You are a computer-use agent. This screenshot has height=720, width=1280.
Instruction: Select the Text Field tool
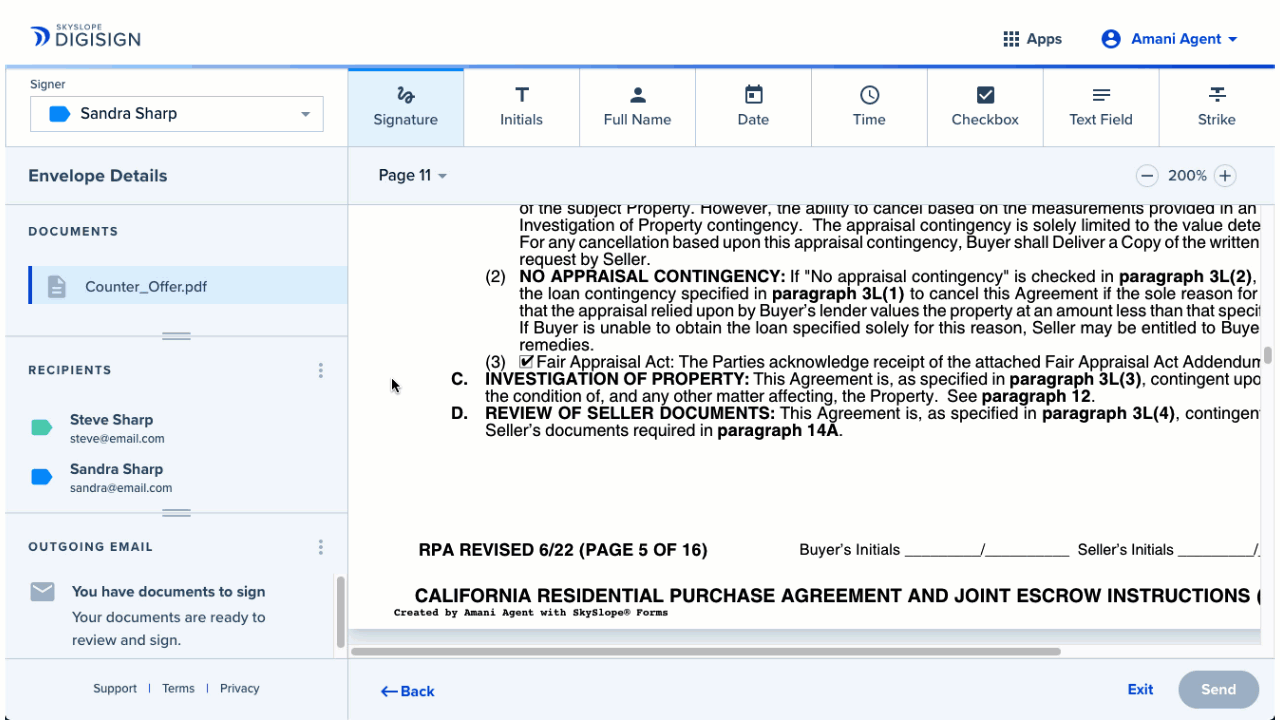coord(1101,107)
